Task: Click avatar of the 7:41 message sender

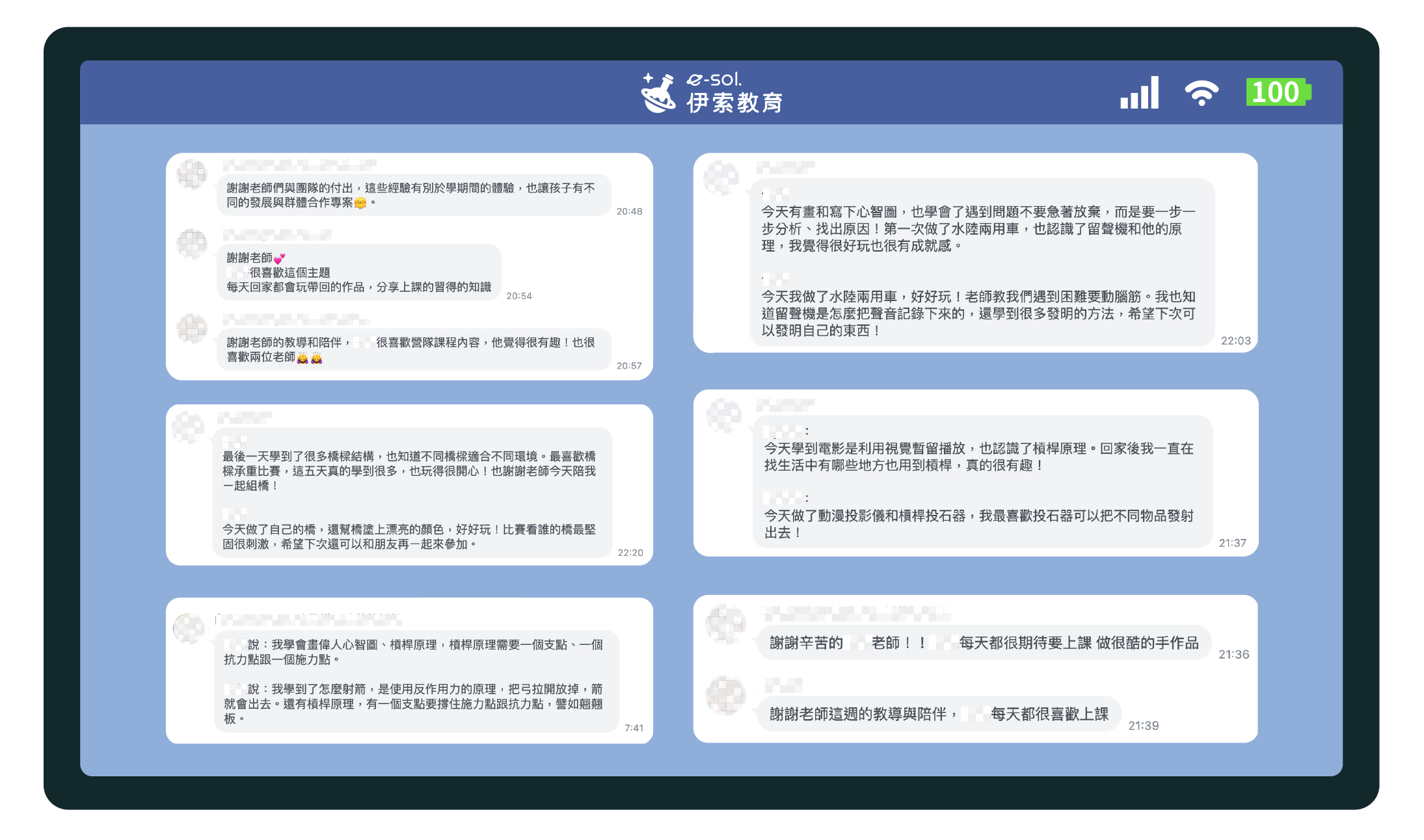Action: (x=189, y=629)
